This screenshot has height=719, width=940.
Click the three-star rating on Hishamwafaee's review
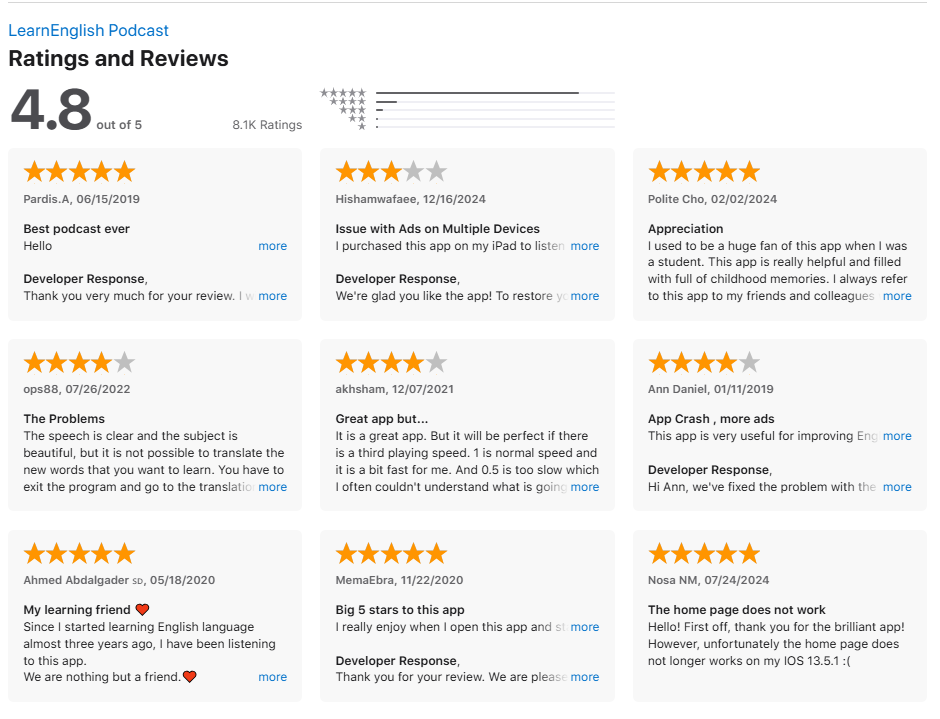[391, 171]
